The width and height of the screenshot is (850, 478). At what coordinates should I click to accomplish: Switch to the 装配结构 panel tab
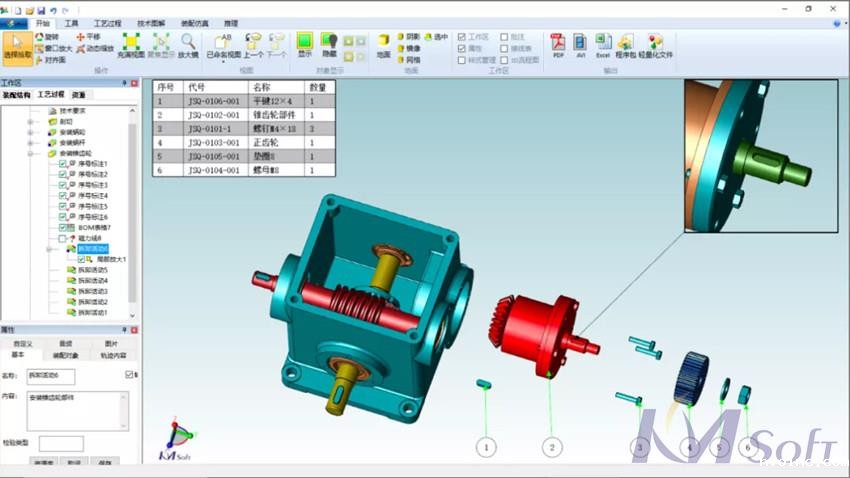click(16, 95)
